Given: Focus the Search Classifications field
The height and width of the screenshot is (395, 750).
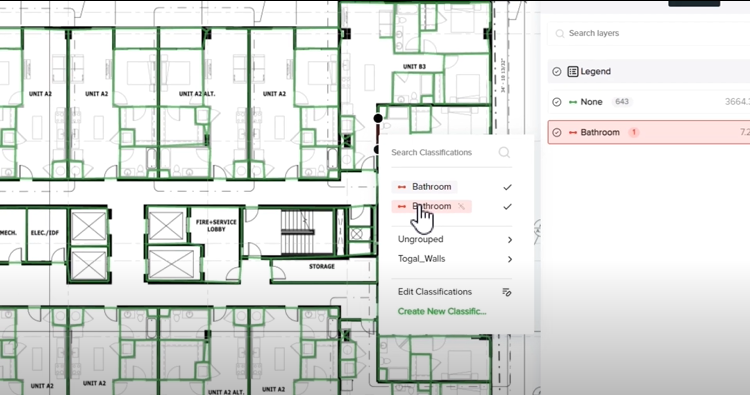Looking at the screenshot, I should [451, 153].
